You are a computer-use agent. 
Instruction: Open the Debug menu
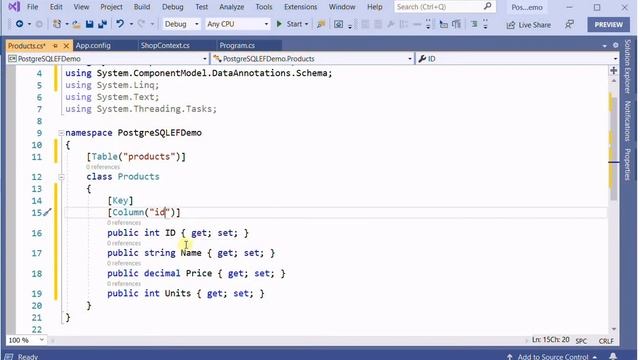tap(173, 7)
